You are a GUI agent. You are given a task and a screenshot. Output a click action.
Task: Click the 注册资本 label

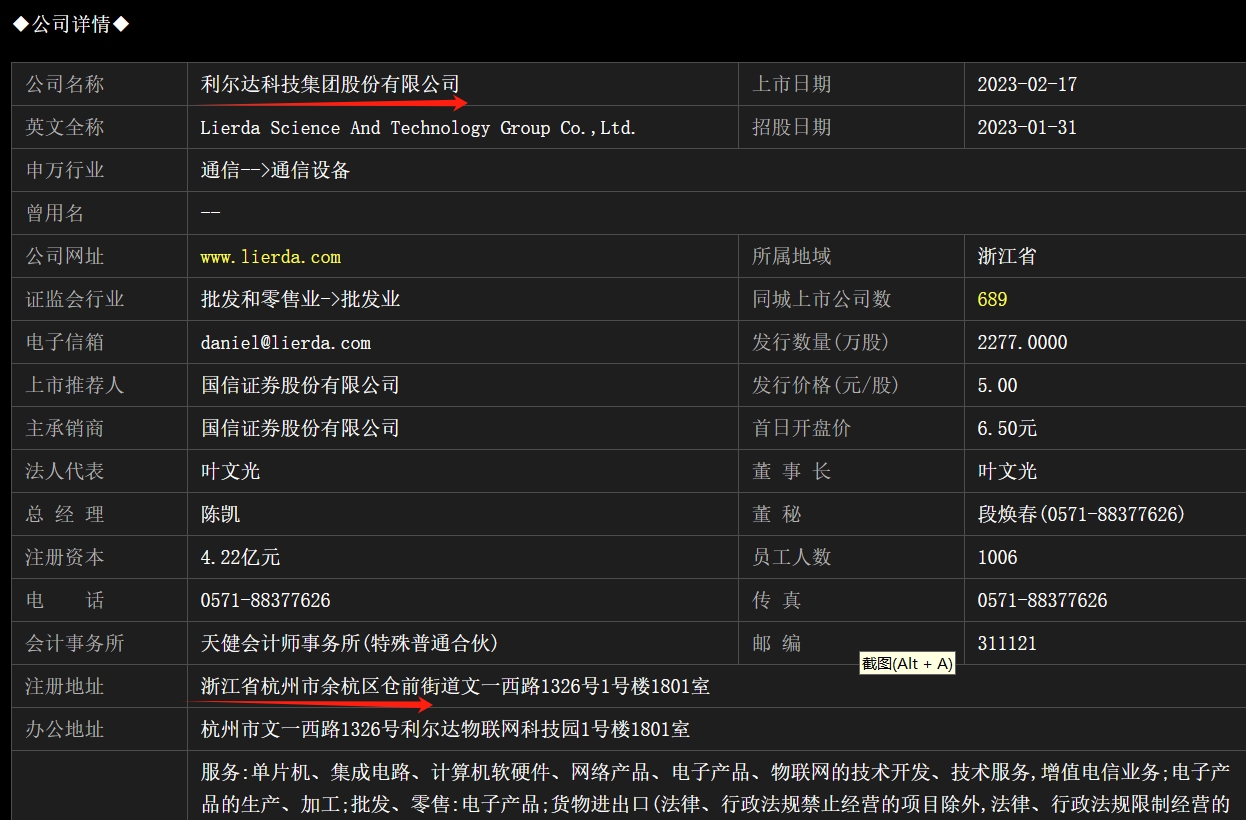65,558
